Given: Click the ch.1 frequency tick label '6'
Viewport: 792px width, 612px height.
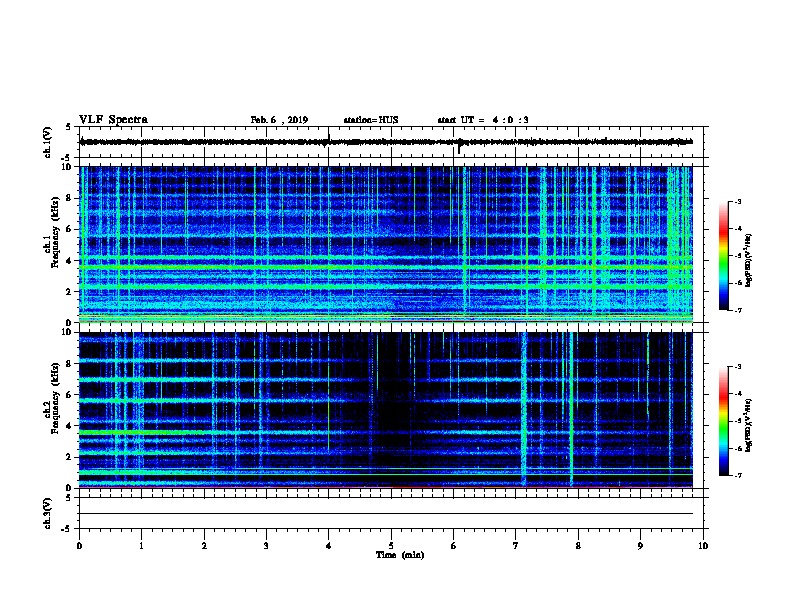Looking at the screenshot, I should [x=70, y=229].
